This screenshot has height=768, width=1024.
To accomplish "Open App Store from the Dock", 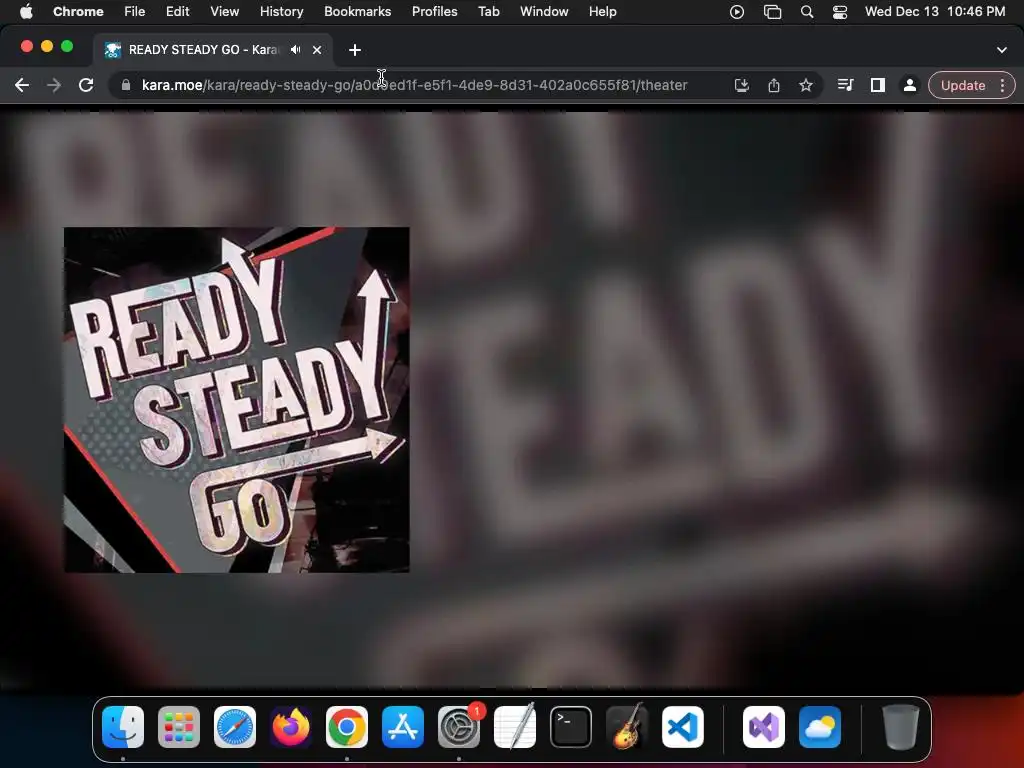I will point(403,727).
